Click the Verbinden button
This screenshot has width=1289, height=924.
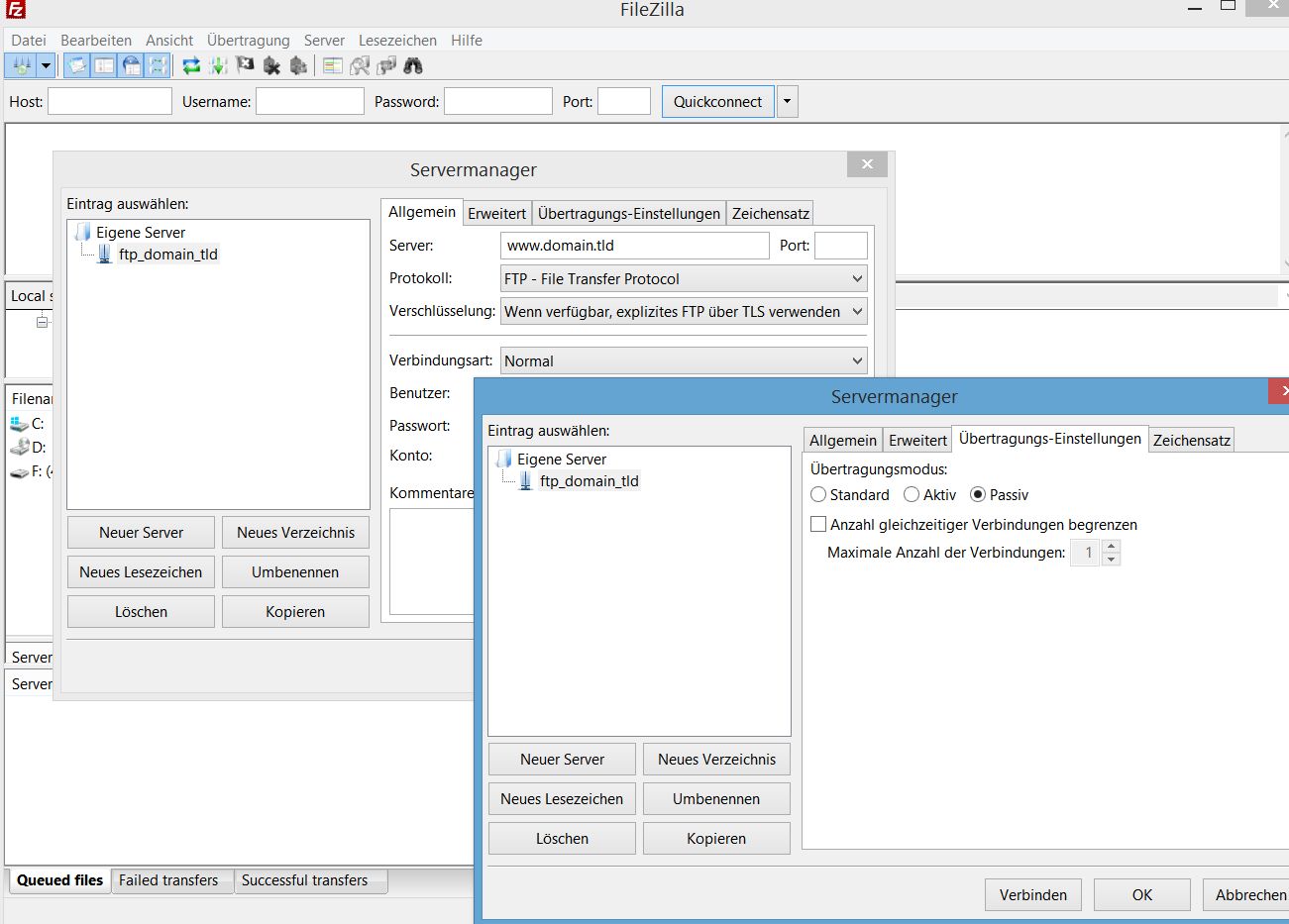pos(1033,894)
